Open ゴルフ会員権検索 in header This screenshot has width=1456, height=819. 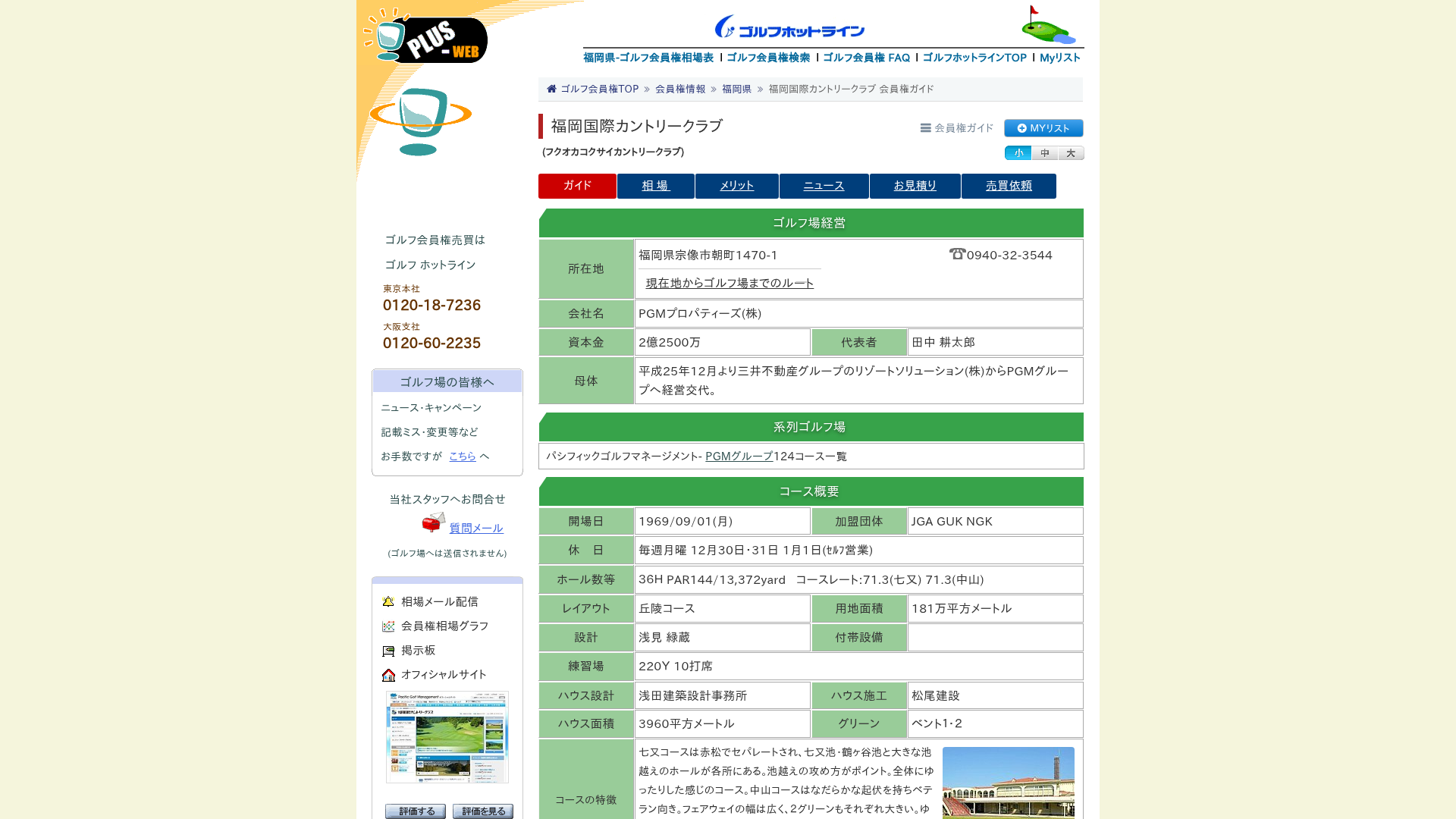click(x=768, y=58)
